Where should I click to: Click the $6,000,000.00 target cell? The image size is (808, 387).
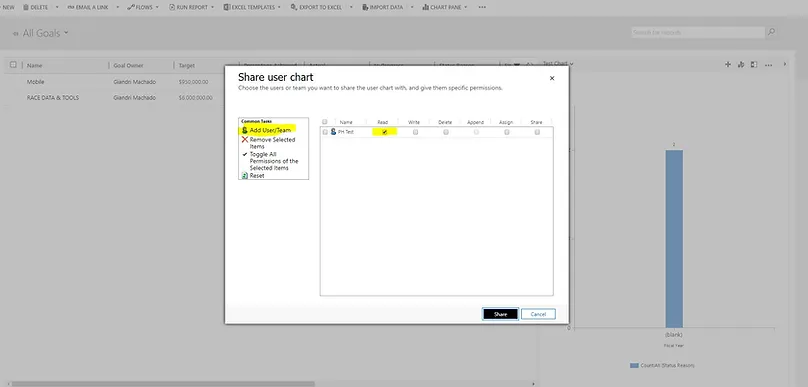tap(195, 97)
